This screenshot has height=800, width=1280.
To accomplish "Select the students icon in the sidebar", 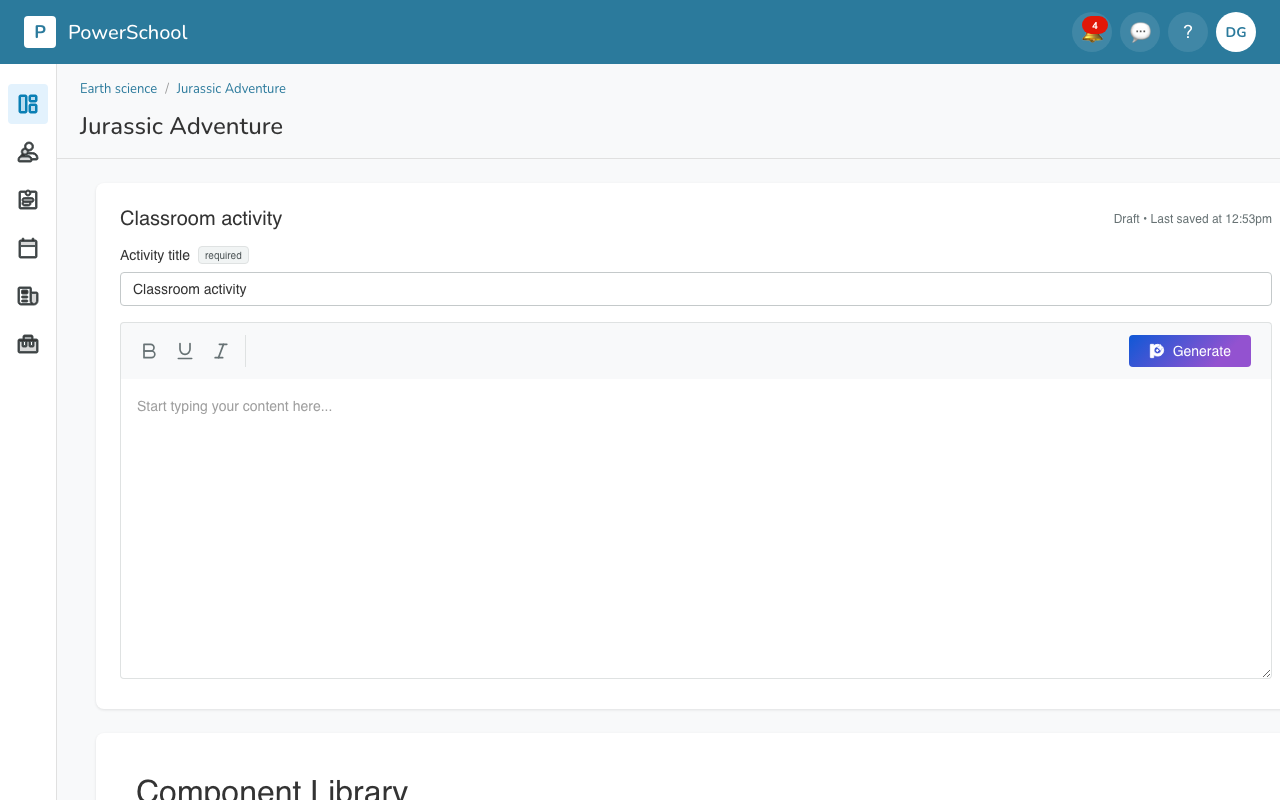I will [x=28, y=152].
